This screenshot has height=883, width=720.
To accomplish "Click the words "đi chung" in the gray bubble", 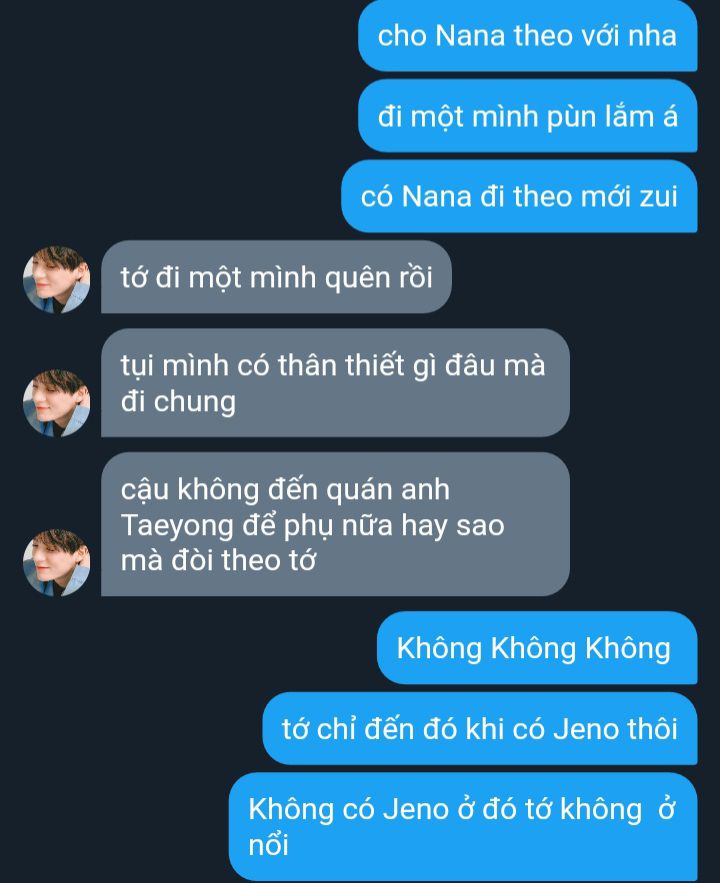I will (178, 402).
